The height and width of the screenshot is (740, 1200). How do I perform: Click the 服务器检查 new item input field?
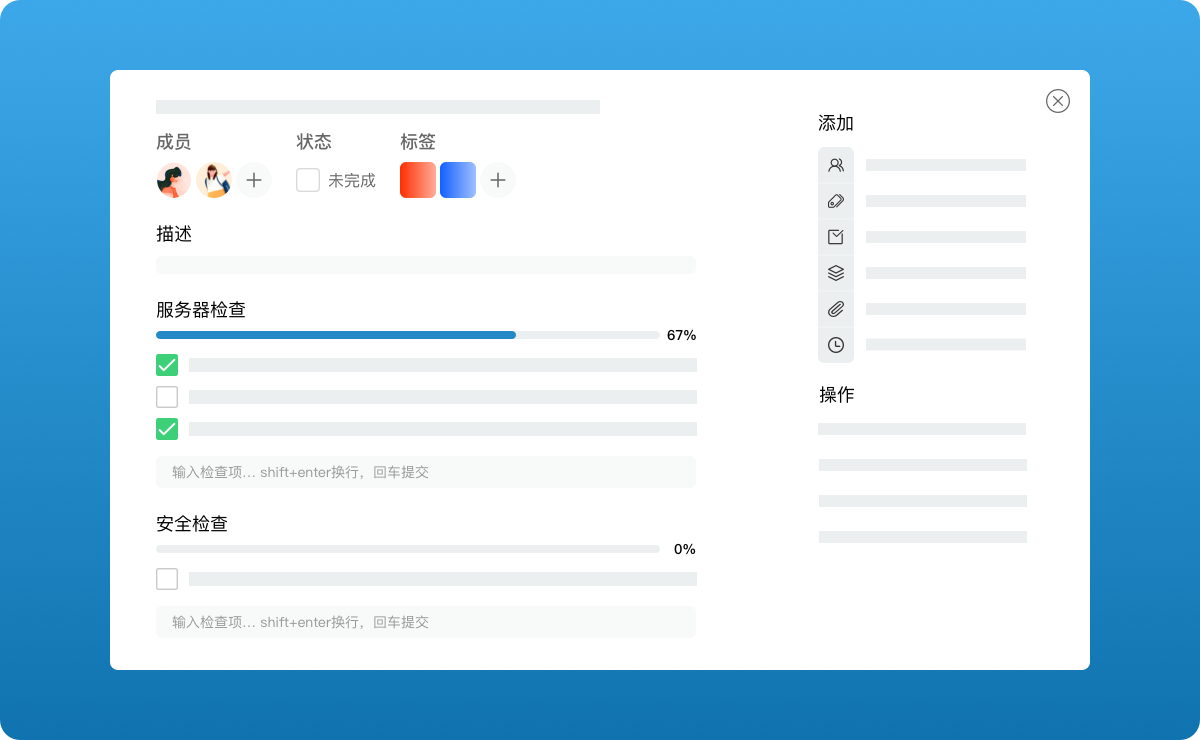coord(425,472)
